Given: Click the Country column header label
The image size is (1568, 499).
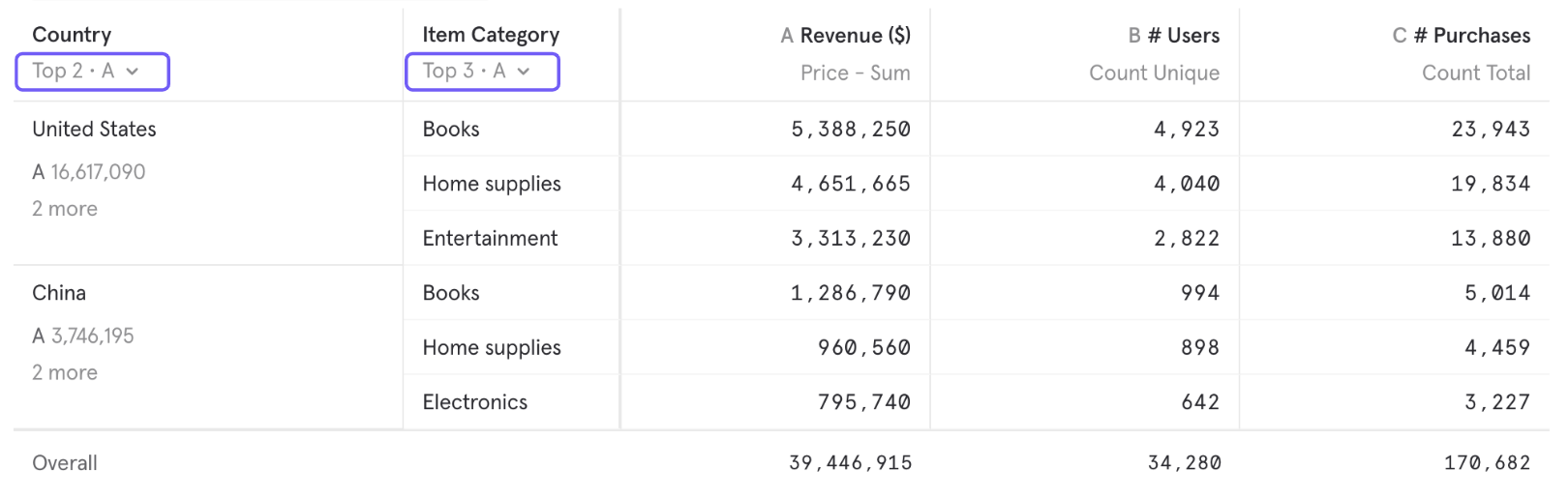Looking at the screenshot, I should coord(72,35).
